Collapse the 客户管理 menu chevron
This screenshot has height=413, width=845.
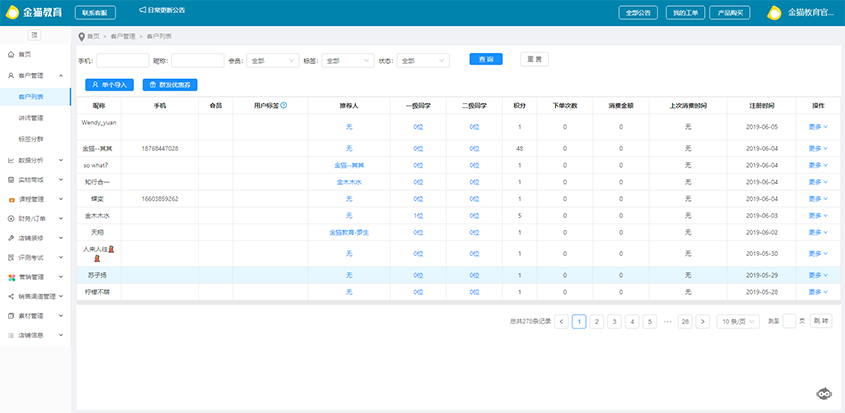(61, 75)
